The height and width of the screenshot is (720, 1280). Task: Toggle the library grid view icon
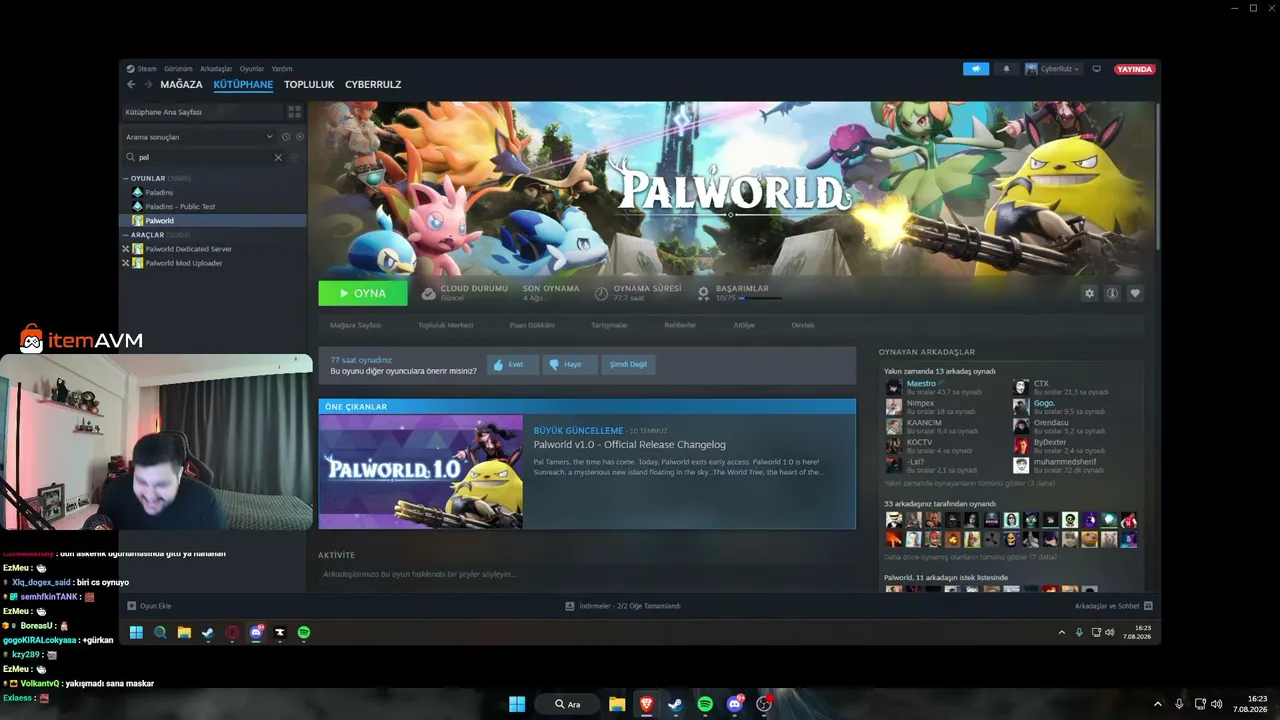[x=294, y=112]
